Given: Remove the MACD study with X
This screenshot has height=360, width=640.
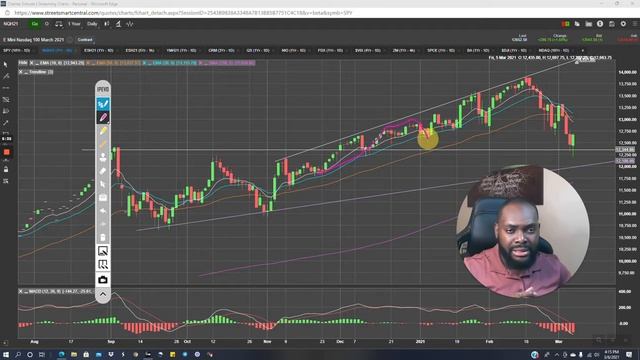Looking at the screenshot, I should pyautogui.click(x=21, y=291).
